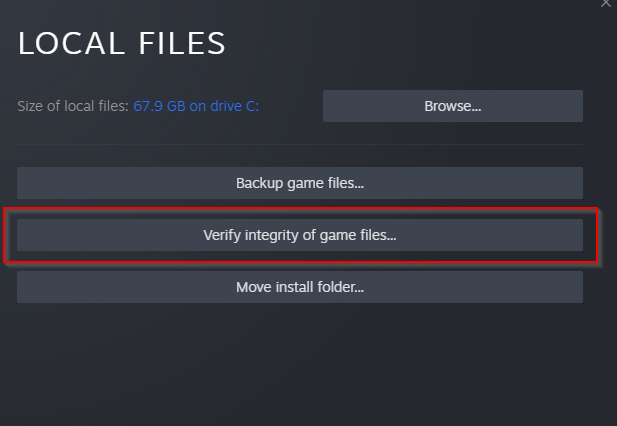Start Verify integrity of game files...
The image size is (617, 426).
(x=299, y=235)
